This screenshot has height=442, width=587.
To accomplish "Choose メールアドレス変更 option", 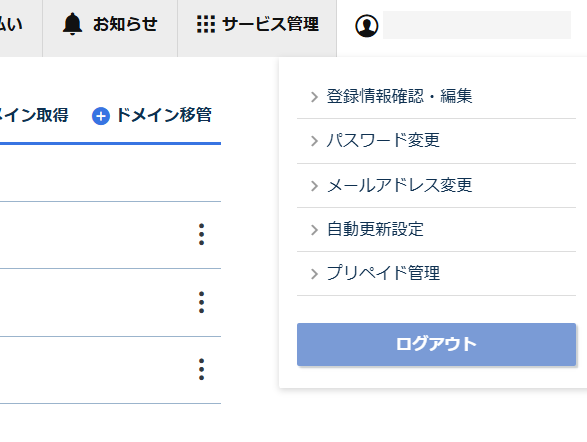I will pos(436,186).
